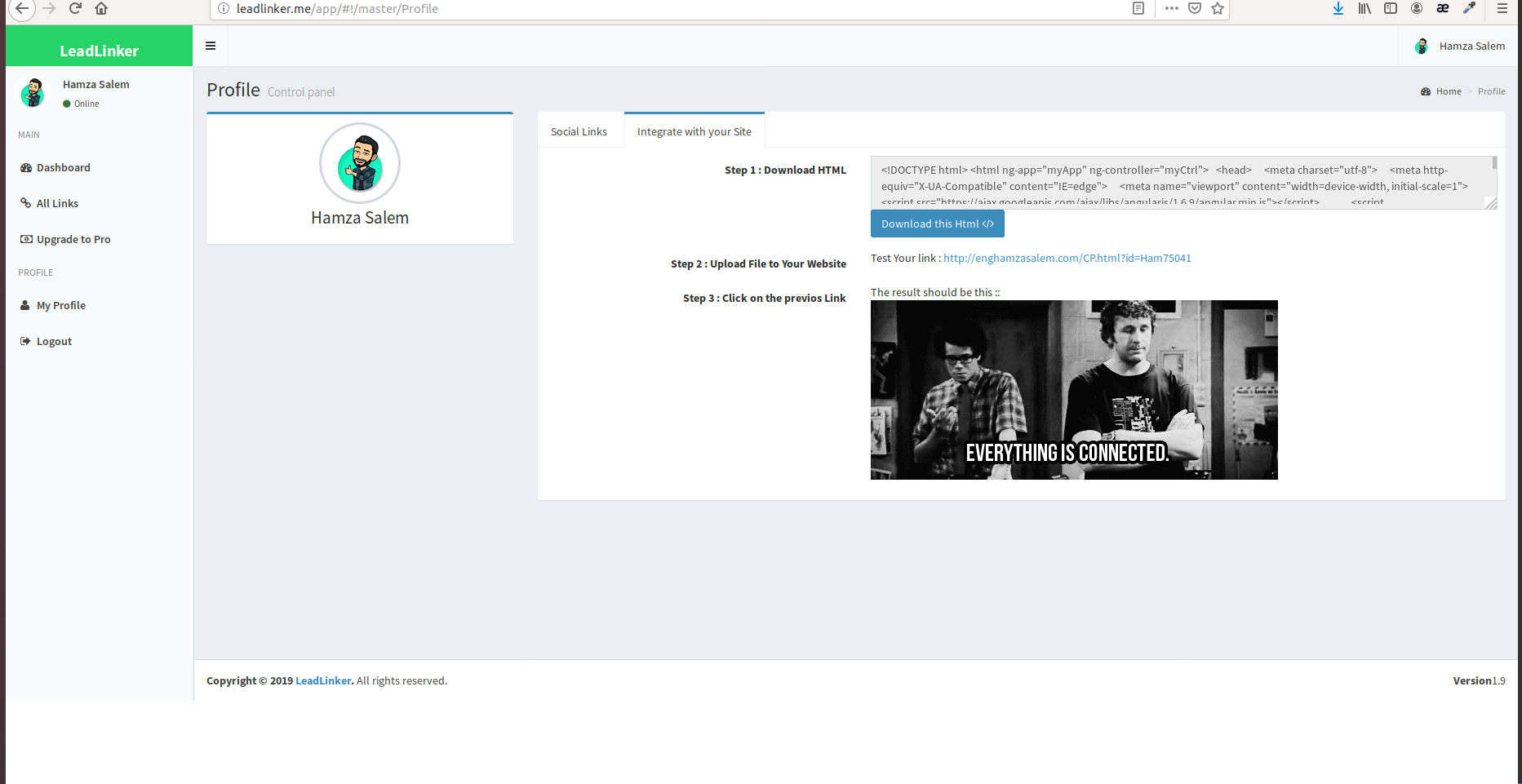
Task: Open the LeadLinker footer link
Action: coord(323,680)
